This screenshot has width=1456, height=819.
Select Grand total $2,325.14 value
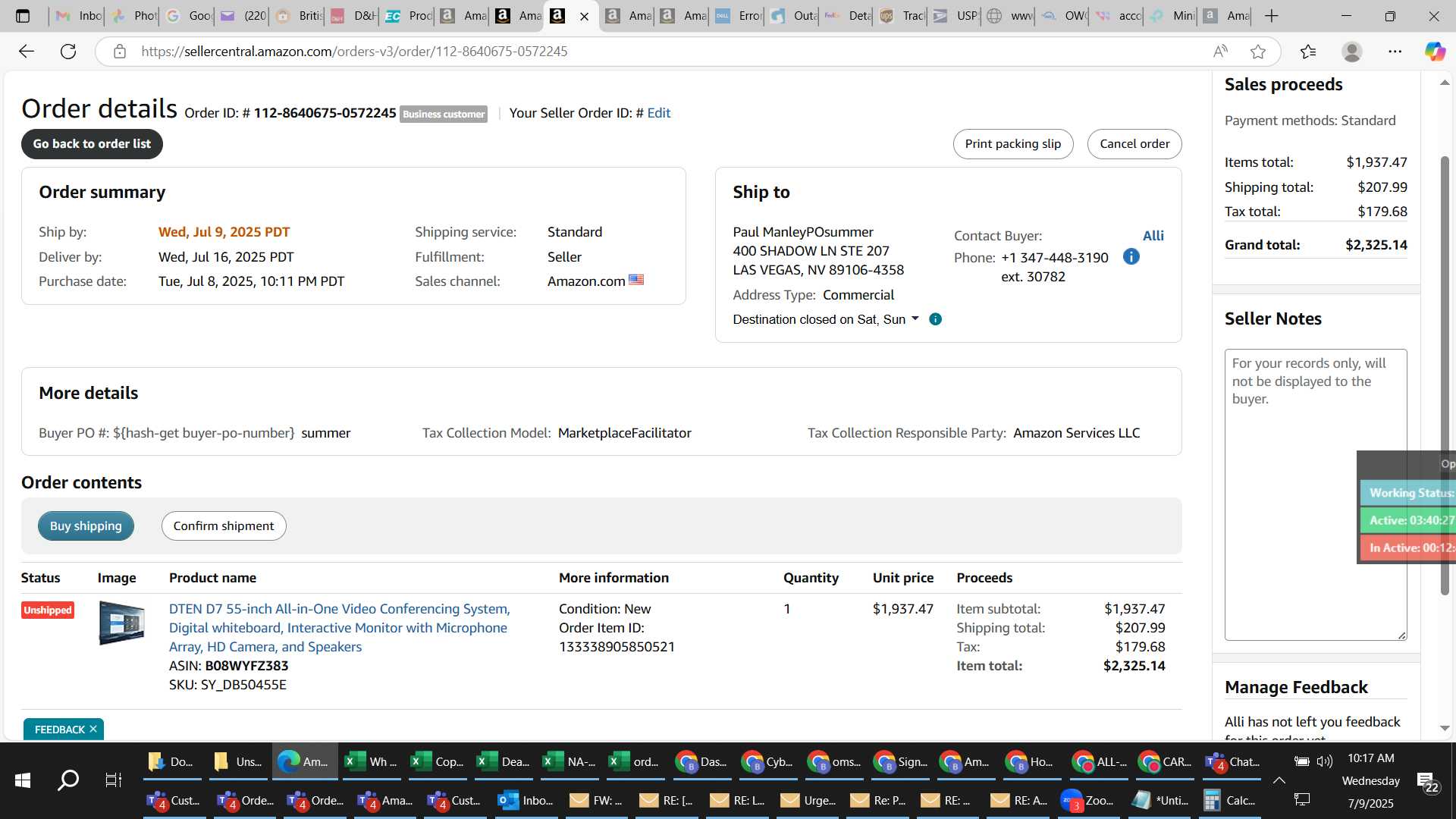click(x=1376, y=245)
